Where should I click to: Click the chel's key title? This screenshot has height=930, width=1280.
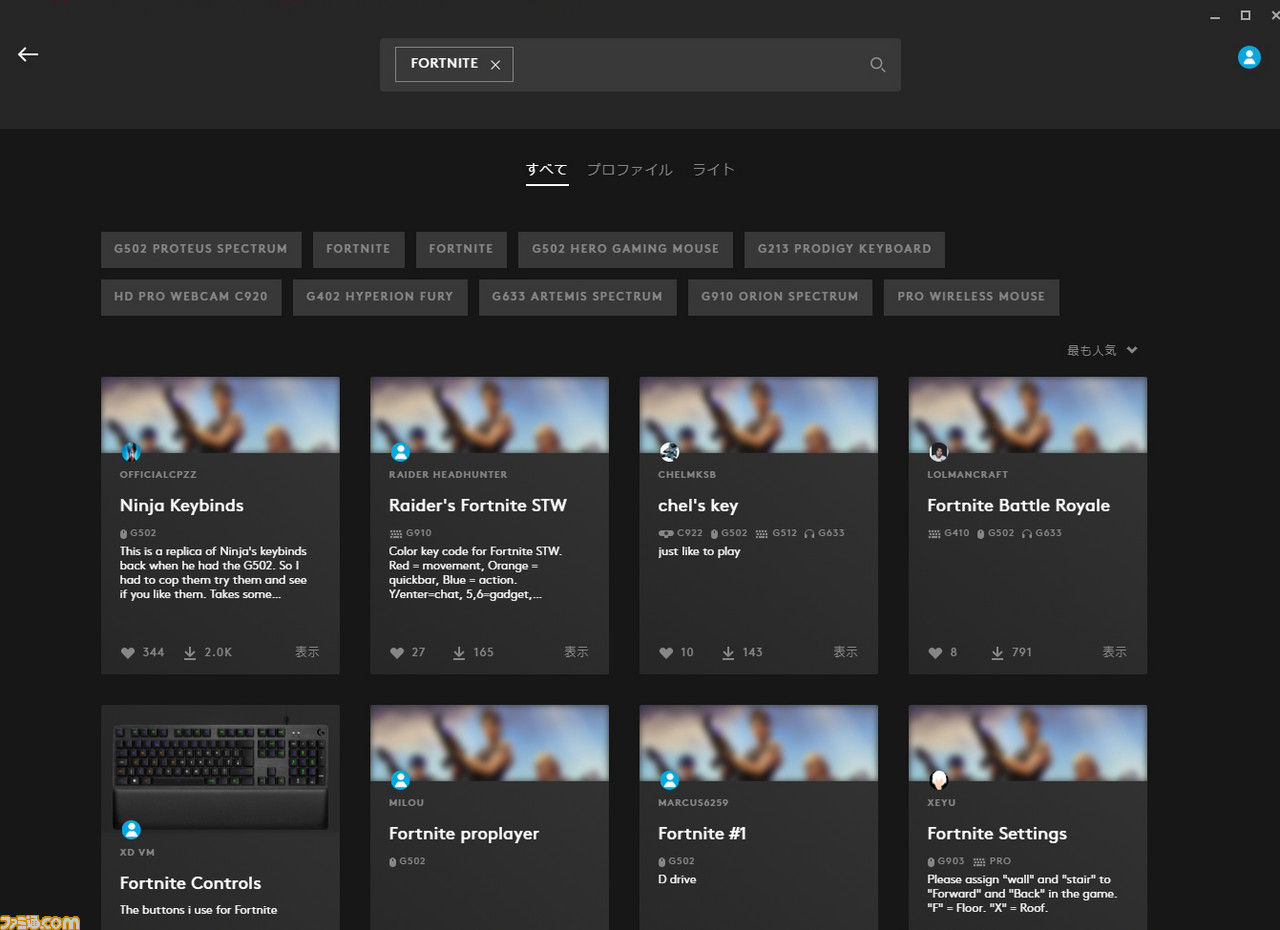(698, 506)
